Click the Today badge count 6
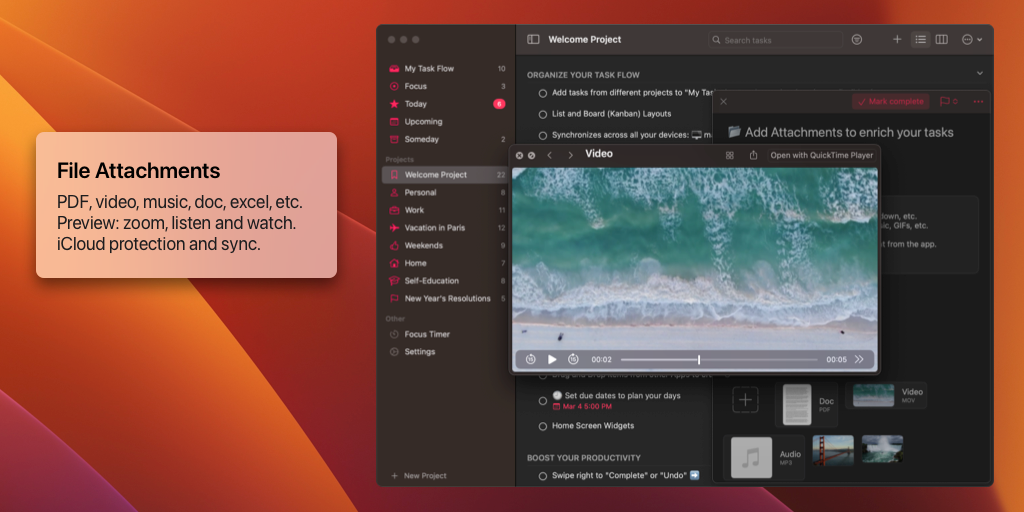The height and width of the screenshot is (512, 1024). pos(499,104)
